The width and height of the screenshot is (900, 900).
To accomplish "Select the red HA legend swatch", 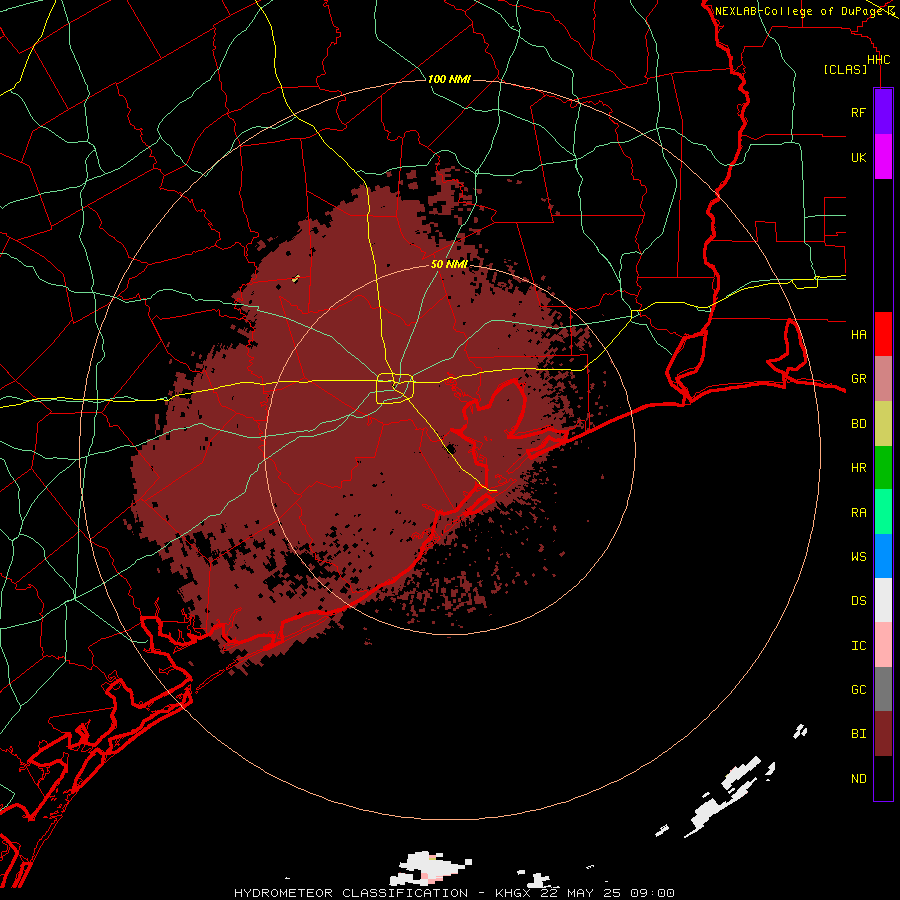I will click(883, 334).
